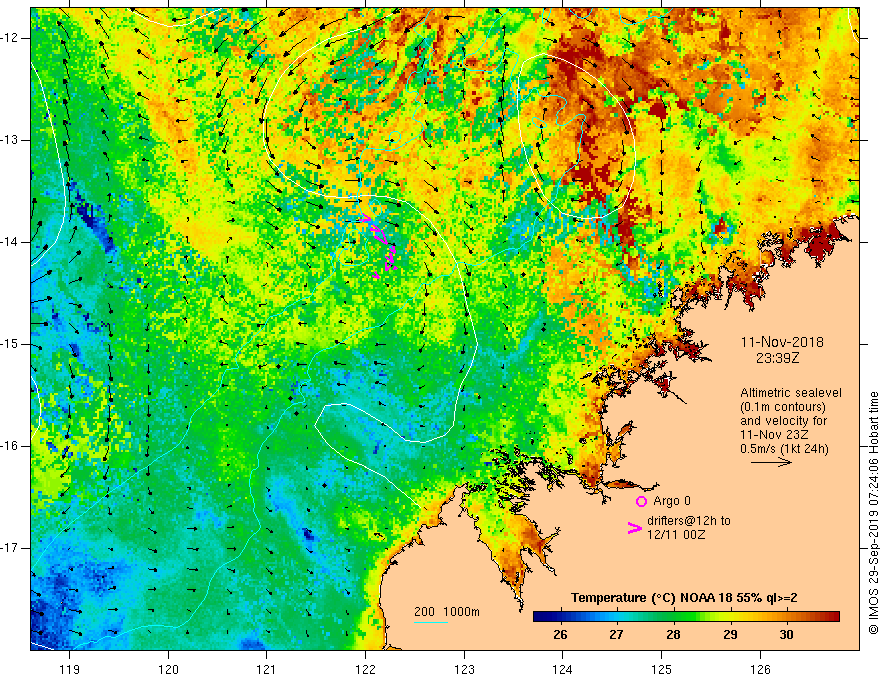Click the latitude label -15
This screenshot has width=880, height=680.
click(10, 344)
